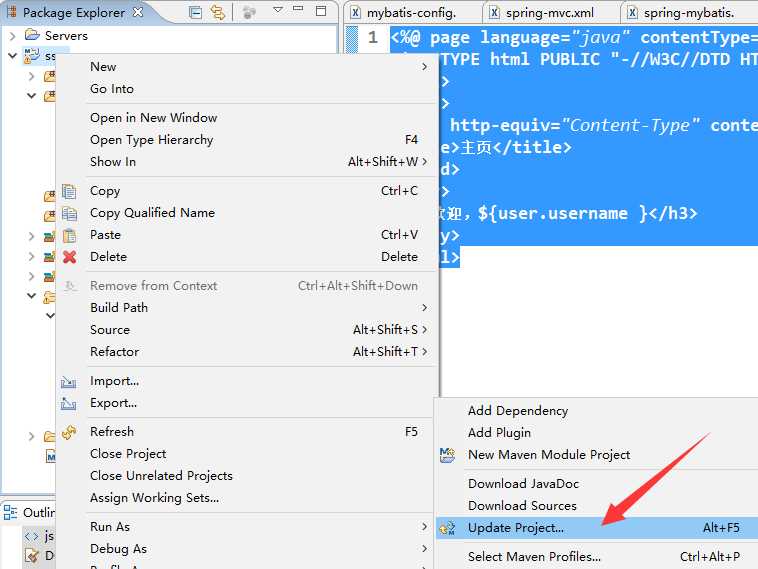Choose Import... menu entry
Viewport: 758px width, 569px height.
click(247, 381)
